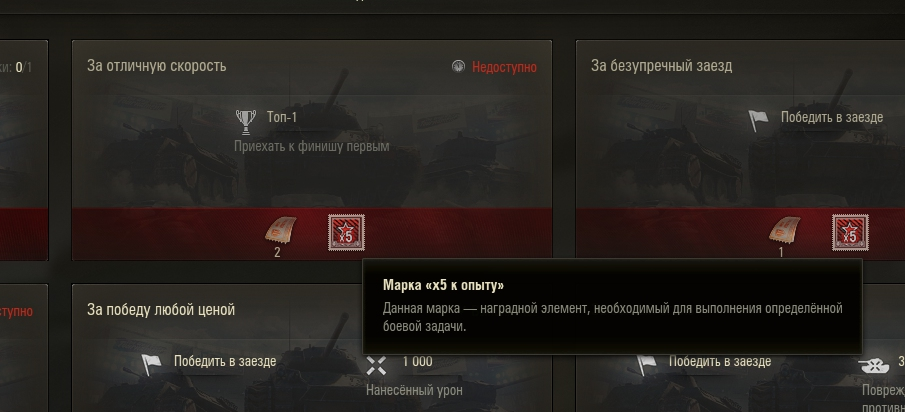The height and width of the screenshot is (412, 905).
Task: Open the За безупречный заезд mission card
Action: click(741, 150)
